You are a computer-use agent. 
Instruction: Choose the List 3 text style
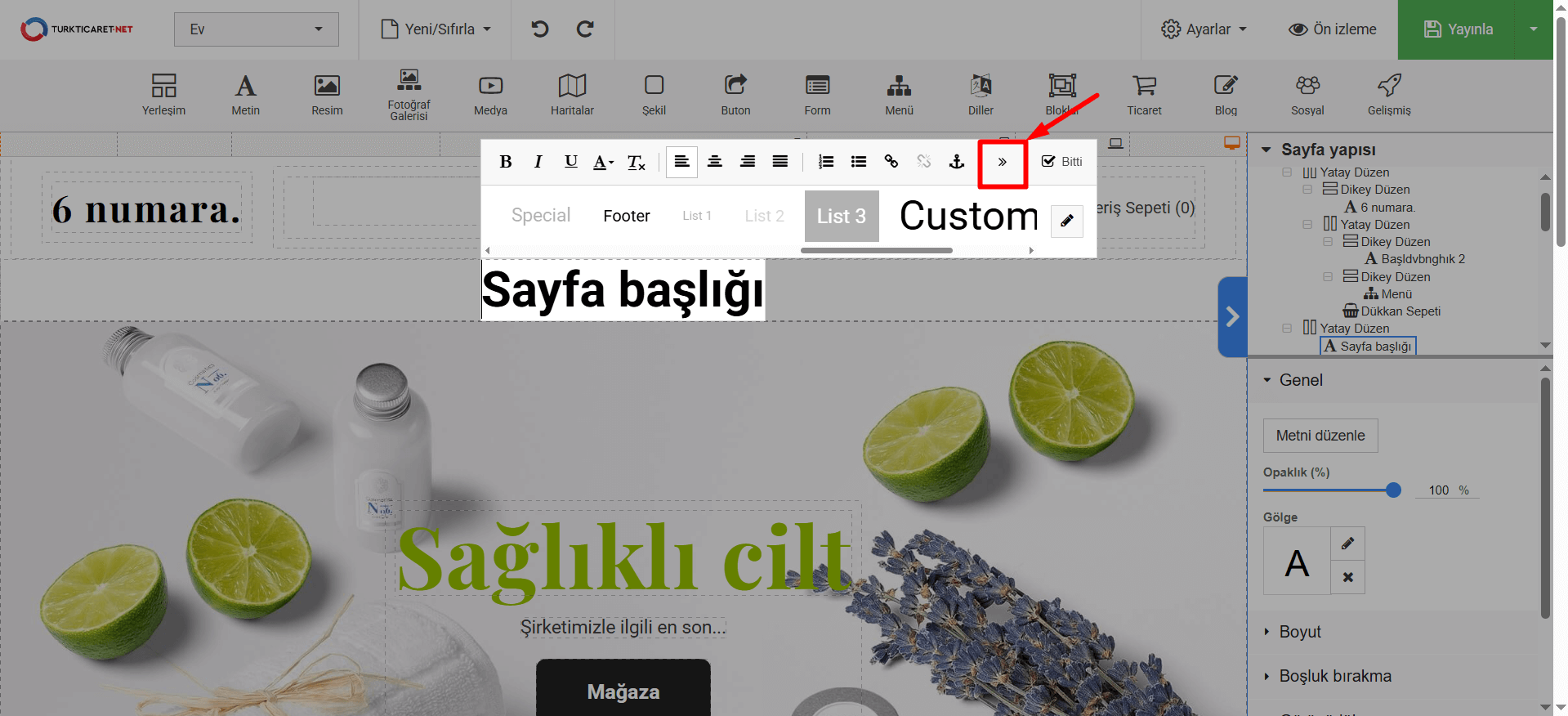(842, 216)
